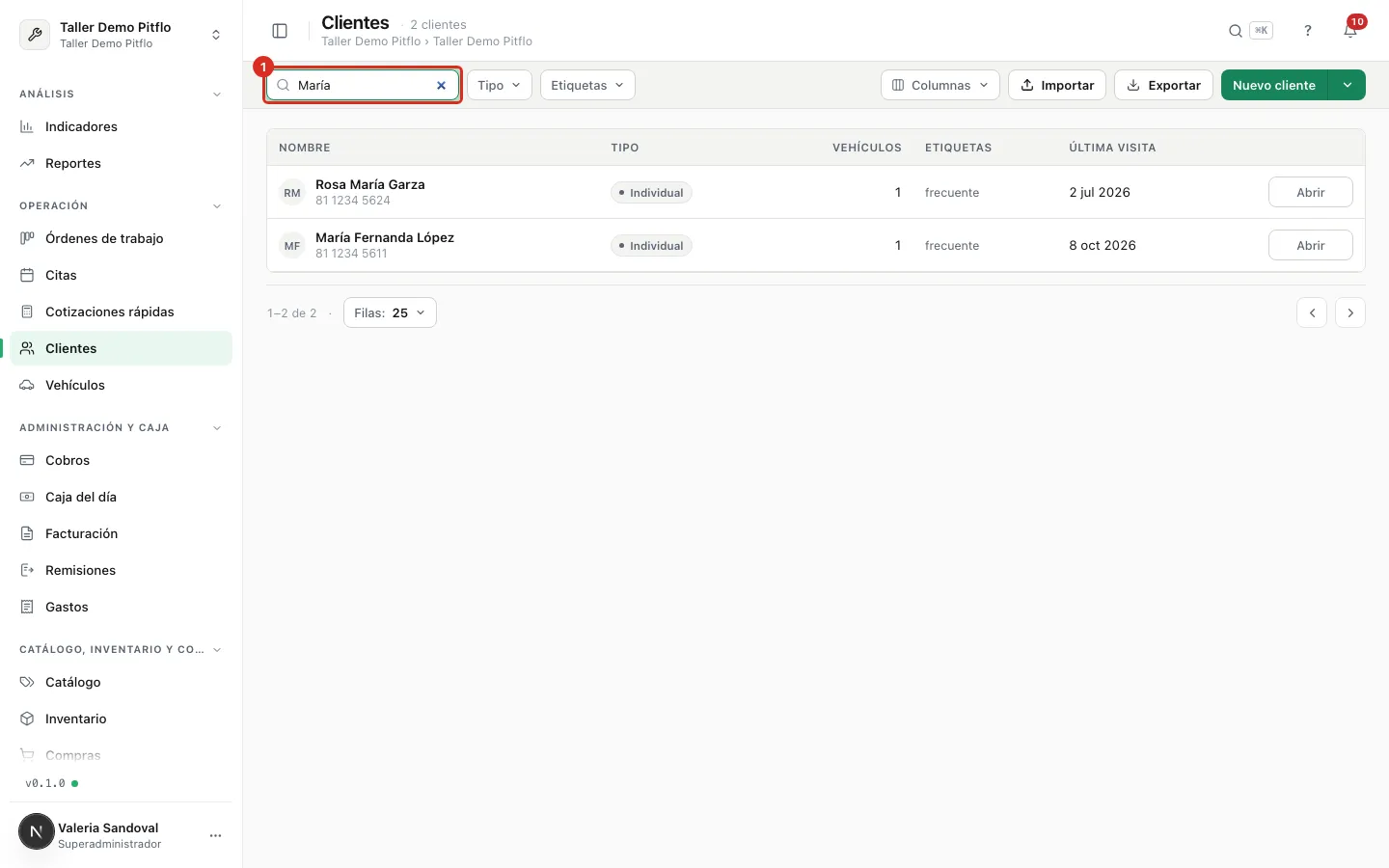Clear the María search text
Screen dimensions: 1389x868
(x=442, y=85)
